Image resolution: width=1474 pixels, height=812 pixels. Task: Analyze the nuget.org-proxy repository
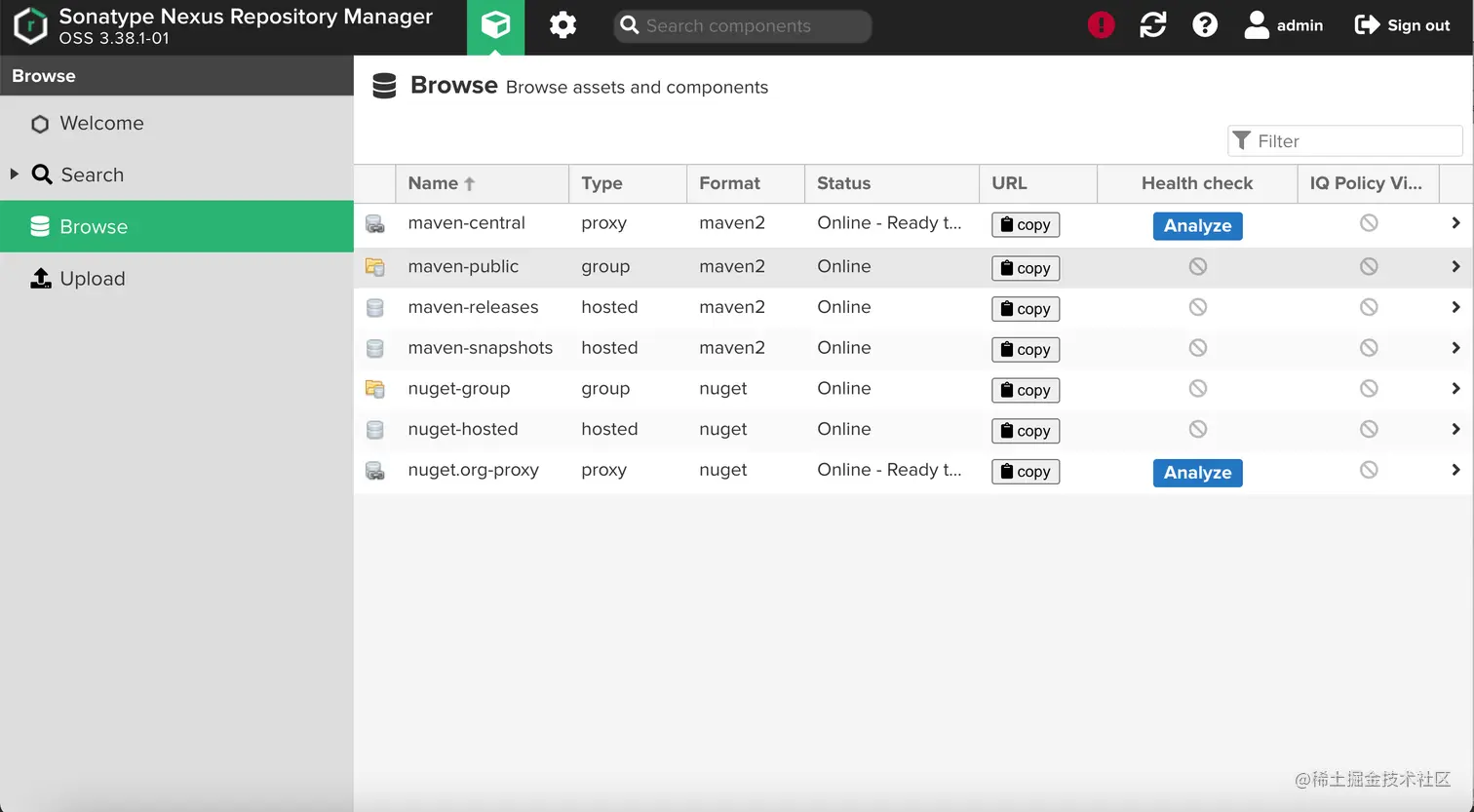click(1197, 473)
